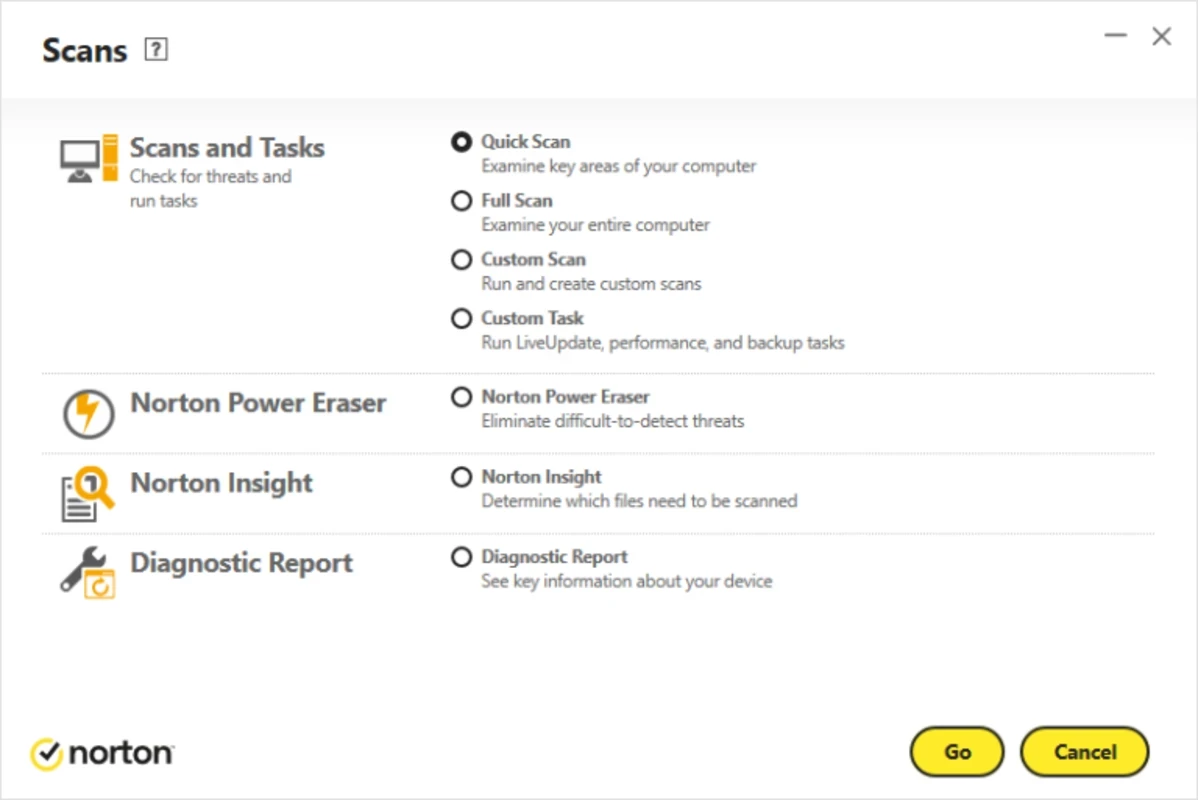Viewport: 1198px width, 800px height.
Task: Select the Quick Scan radio button
Action: (461, 142)
